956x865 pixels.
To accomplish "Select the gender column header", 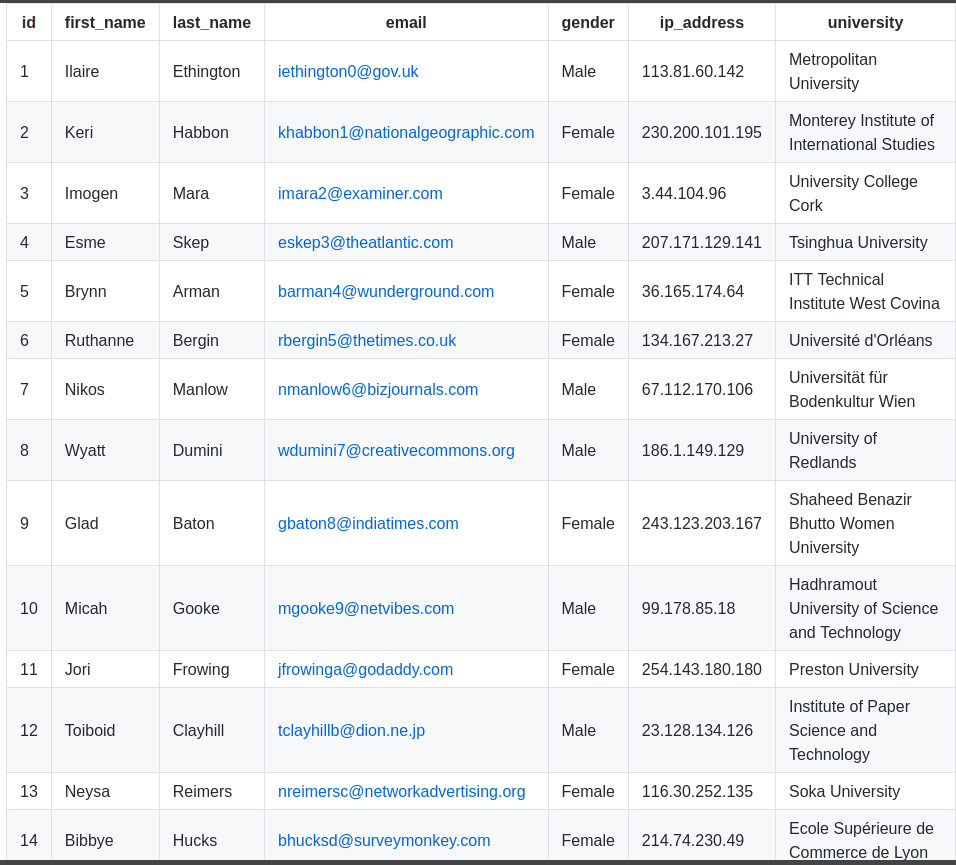I will [x=588, y=23].
